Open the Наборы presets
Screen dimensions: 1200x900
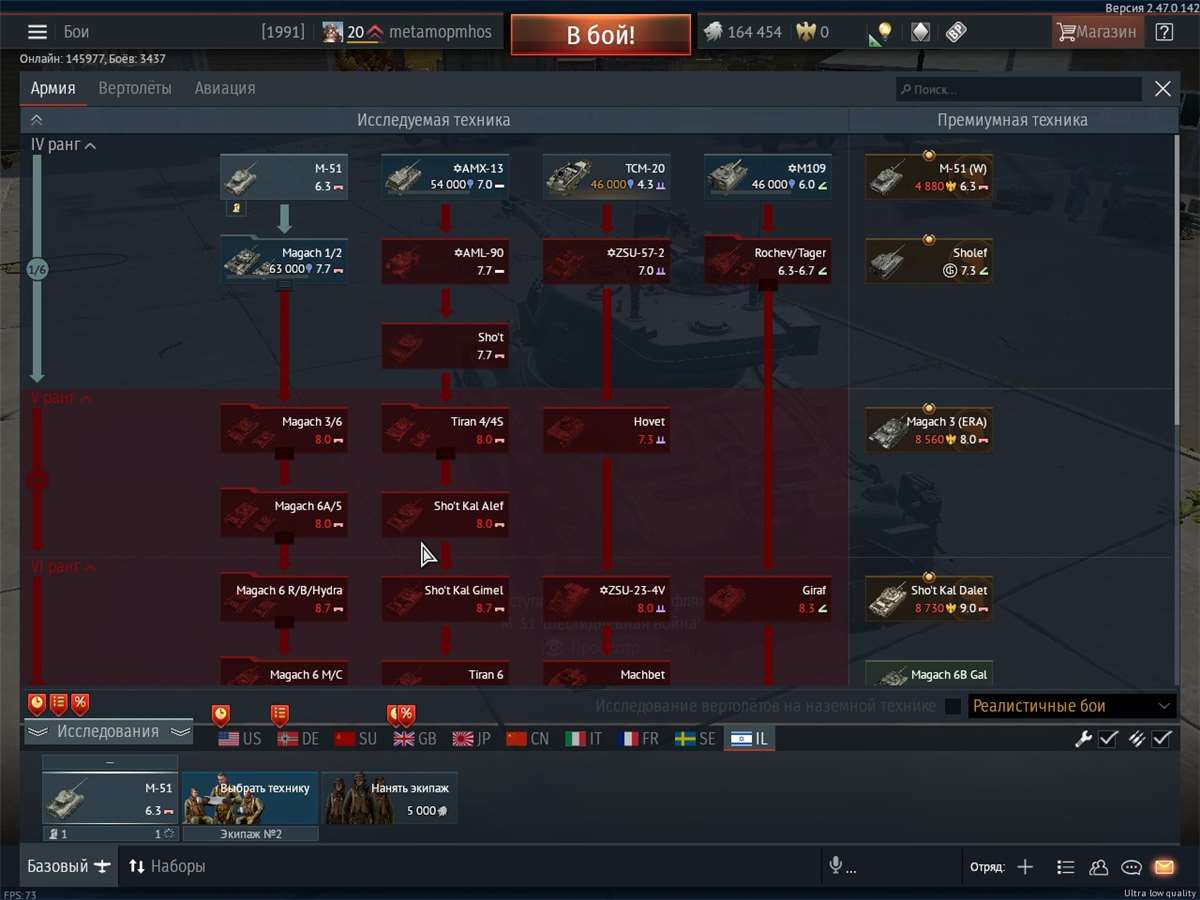pyautogui.click(x=167, y=866)
